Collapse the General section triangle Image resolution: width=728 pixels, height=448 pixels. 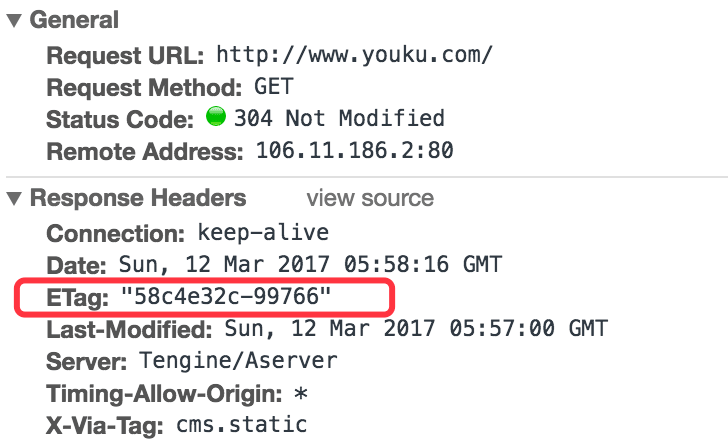[x=14, y=20]
